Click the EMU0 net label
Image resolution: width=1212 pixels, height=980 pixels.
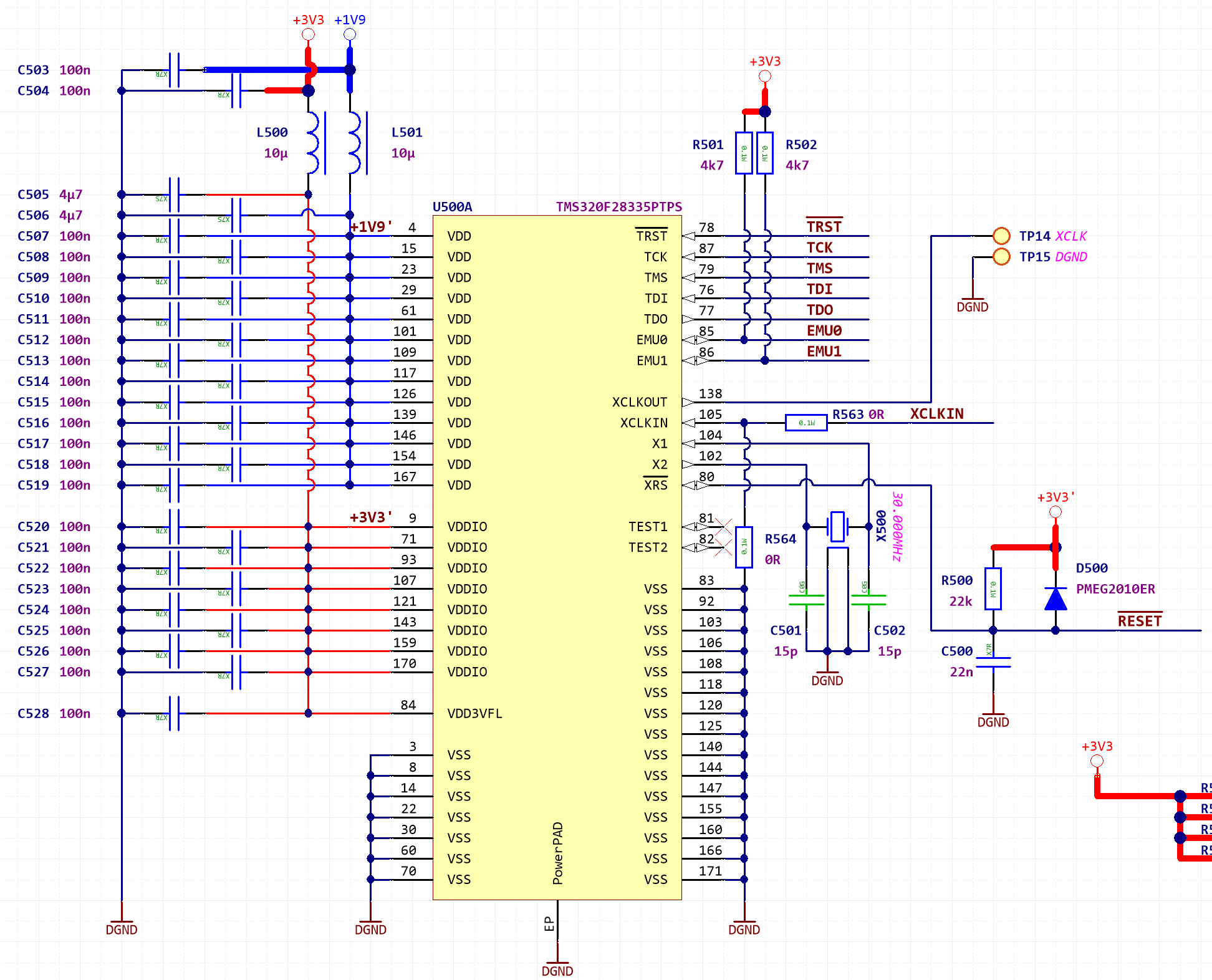pyautogui.click(x=824, y=330)
